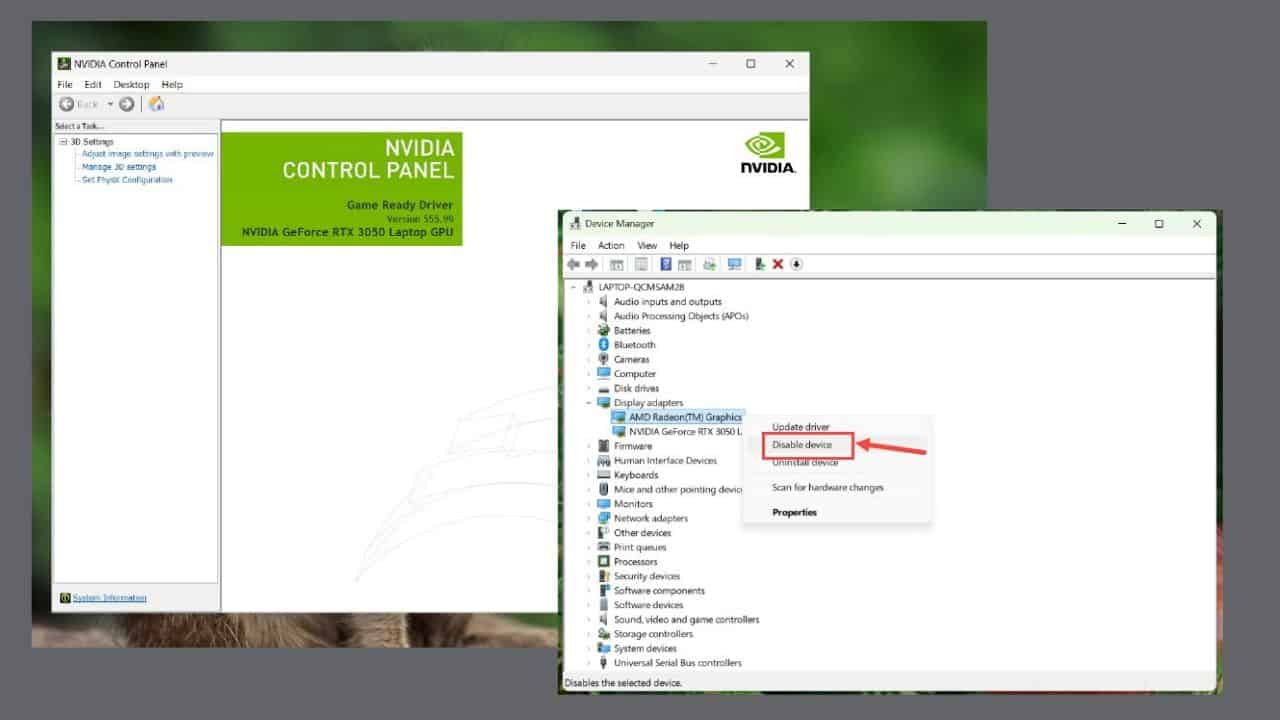Screen dimensions: 1280x720
Task: Click the Back arrow icon in NVIDIA Control Panel
Action: click(x=66, y=104)
